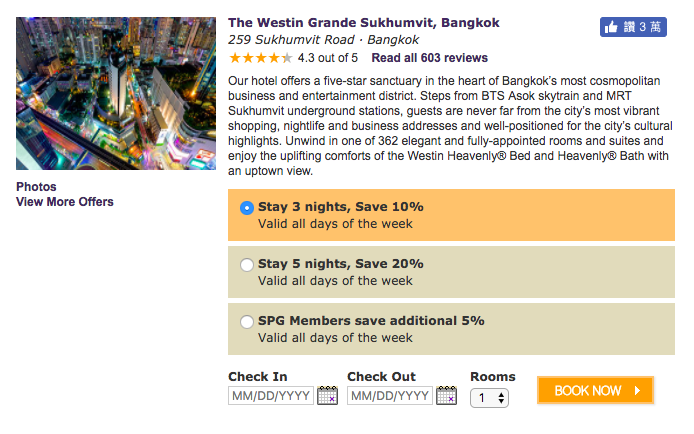This screenshot has height=434, width=694.
Task: Click the Facebook like count button
Action: (633, 27)
